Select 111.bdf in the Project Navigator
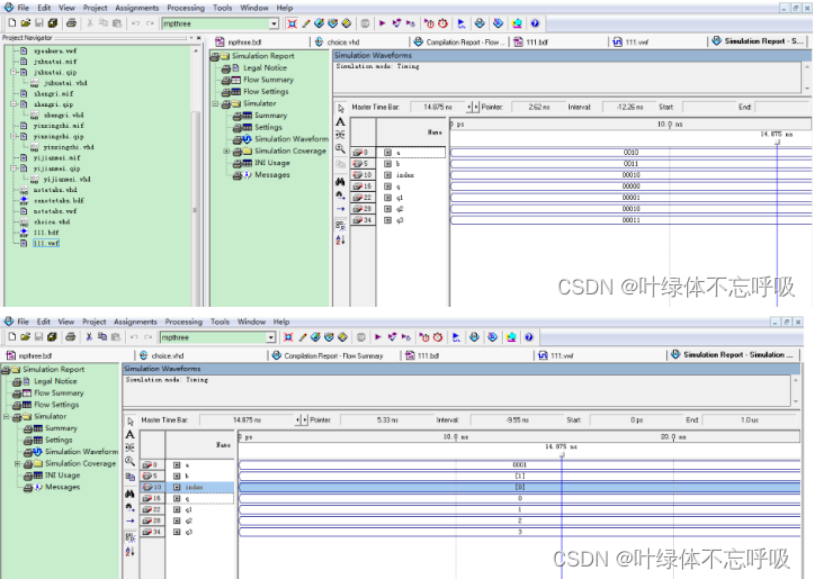This screenshot has height=579, width=813. click(x=46, y=232)
